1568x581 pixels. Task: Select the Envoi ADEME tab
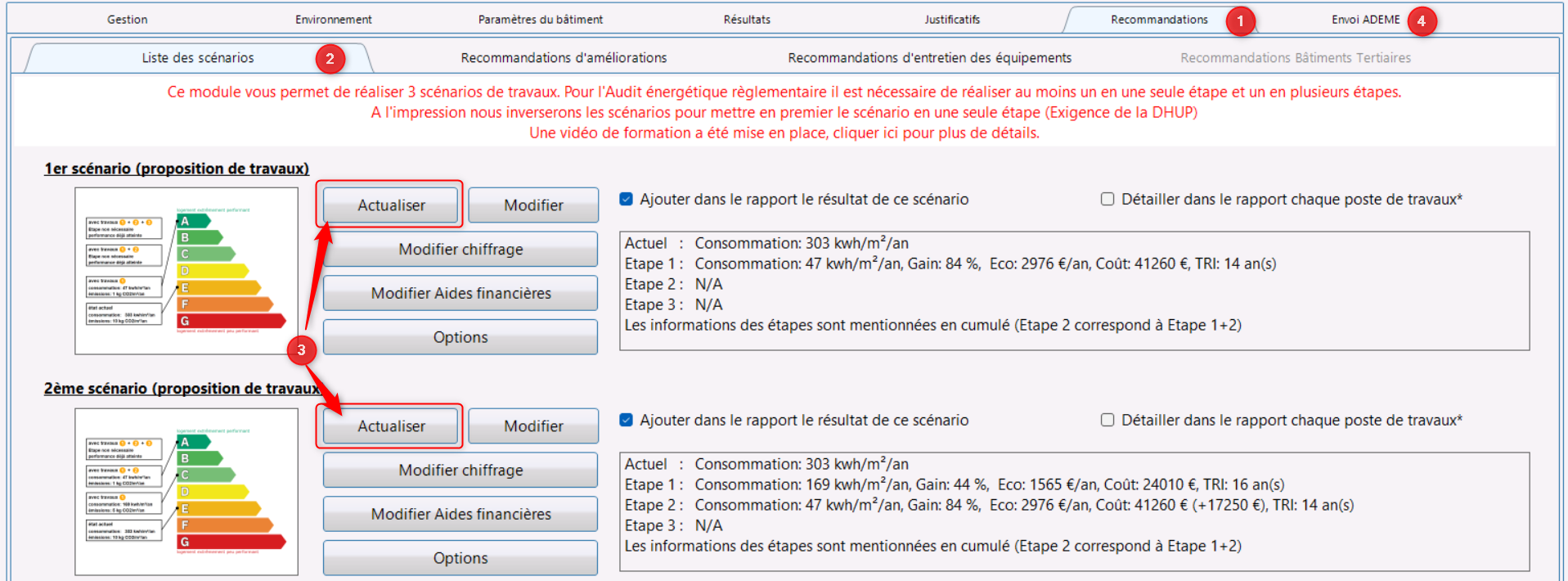click(x=1365, y=20)
